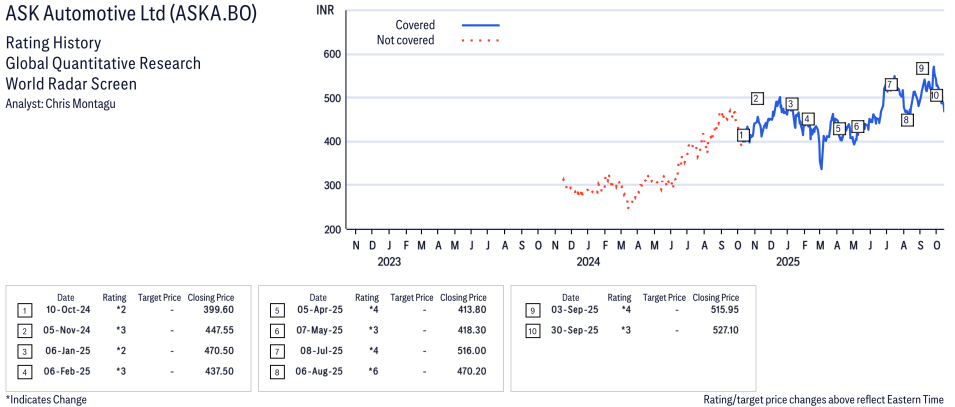This screenshot has width=955, height=407.
Task: Click marker 7 on the price chart
Action: [x=890, y=85]
